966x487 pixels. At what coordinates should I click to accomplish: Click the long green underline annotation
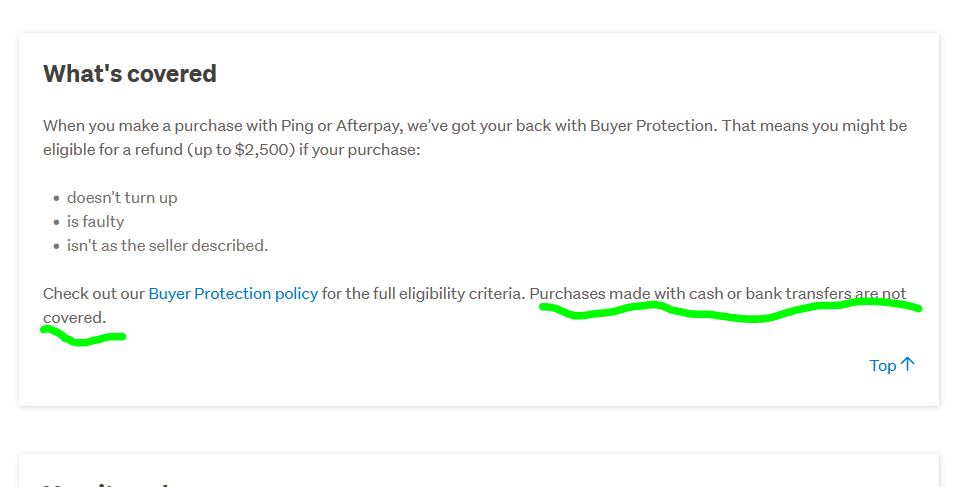pyautogui.click(x=730, y=312)
